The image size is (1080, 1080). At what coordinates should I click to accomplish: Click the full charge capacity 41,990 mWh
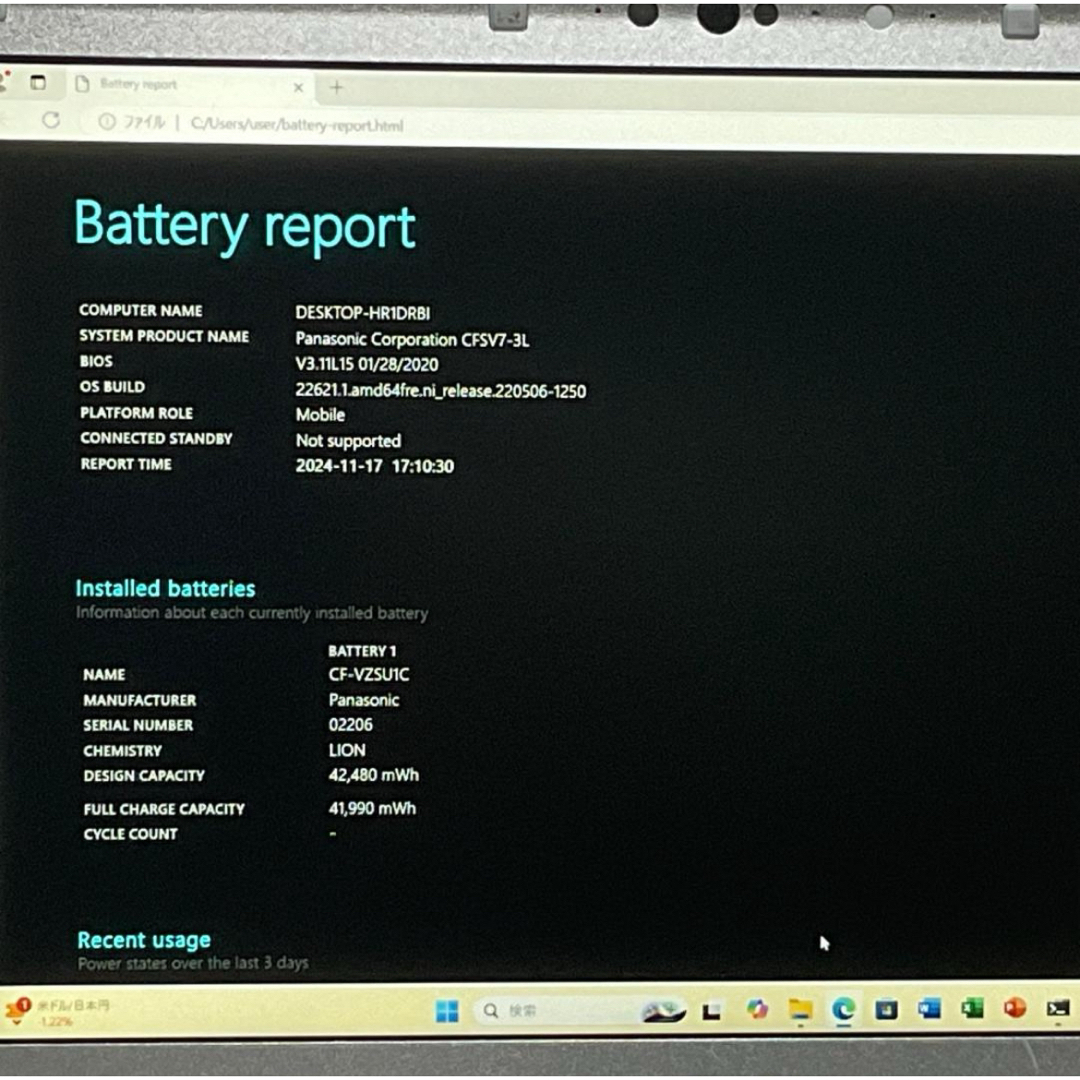pyautogui.click(x=372, y=809)
